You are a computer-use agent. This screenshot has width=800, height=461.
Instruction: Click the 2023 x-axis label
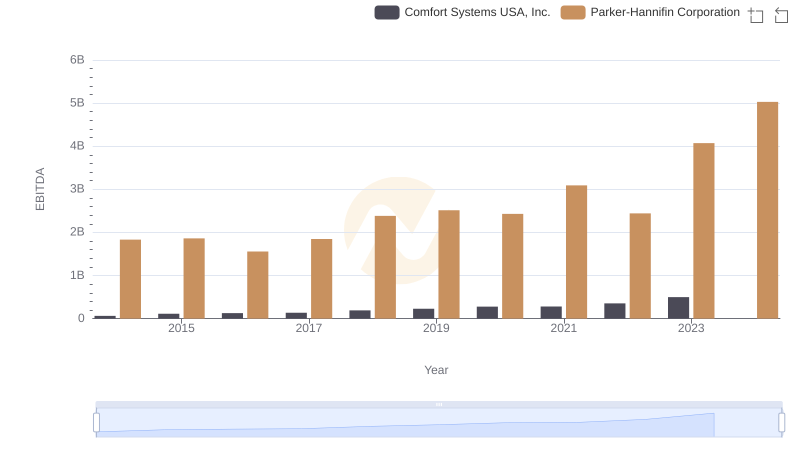691,328
